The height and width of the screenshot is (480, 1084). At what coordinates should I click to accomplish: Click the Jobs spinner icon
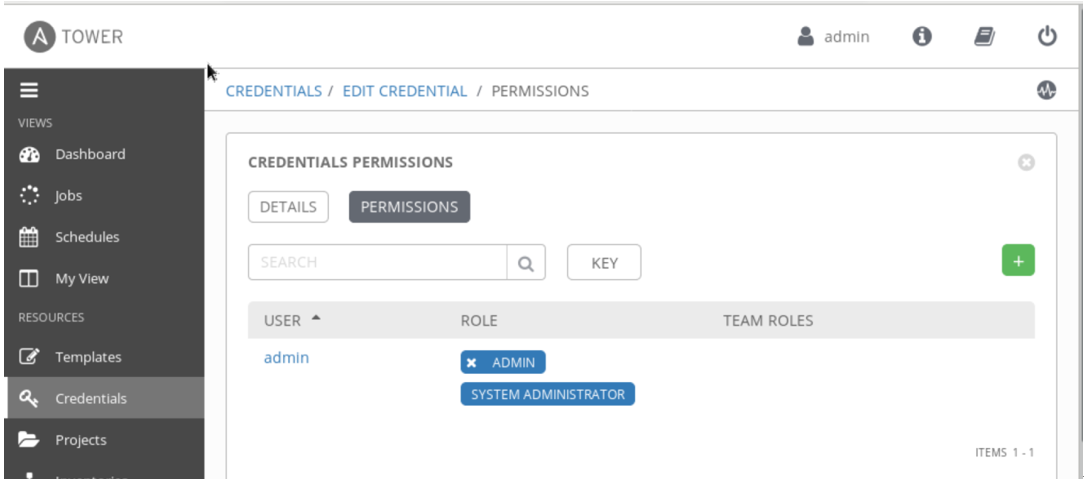29,196
